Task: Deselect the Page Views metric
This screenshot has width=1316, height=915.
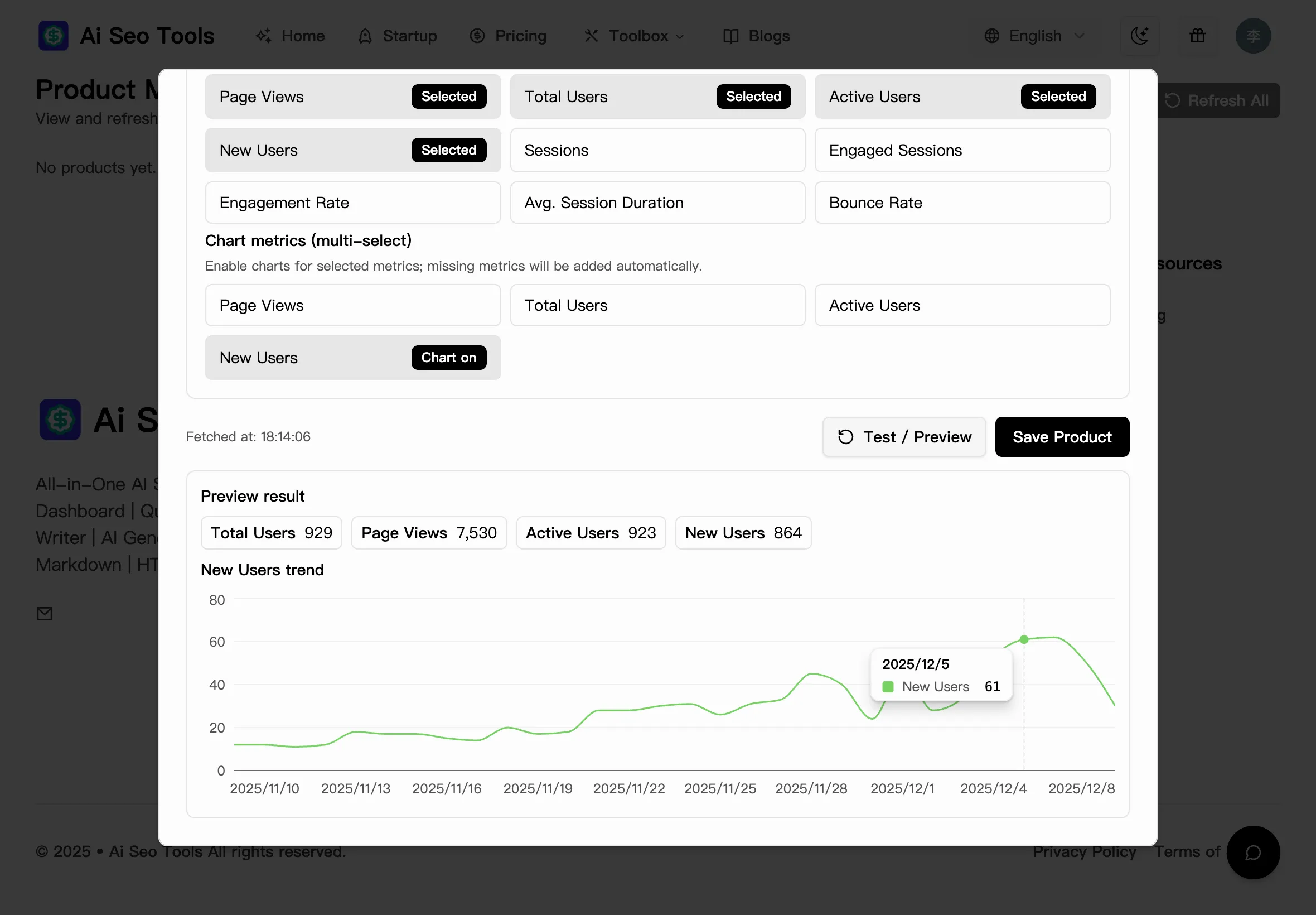Action: pyautogui.click(x=352, y=97)
